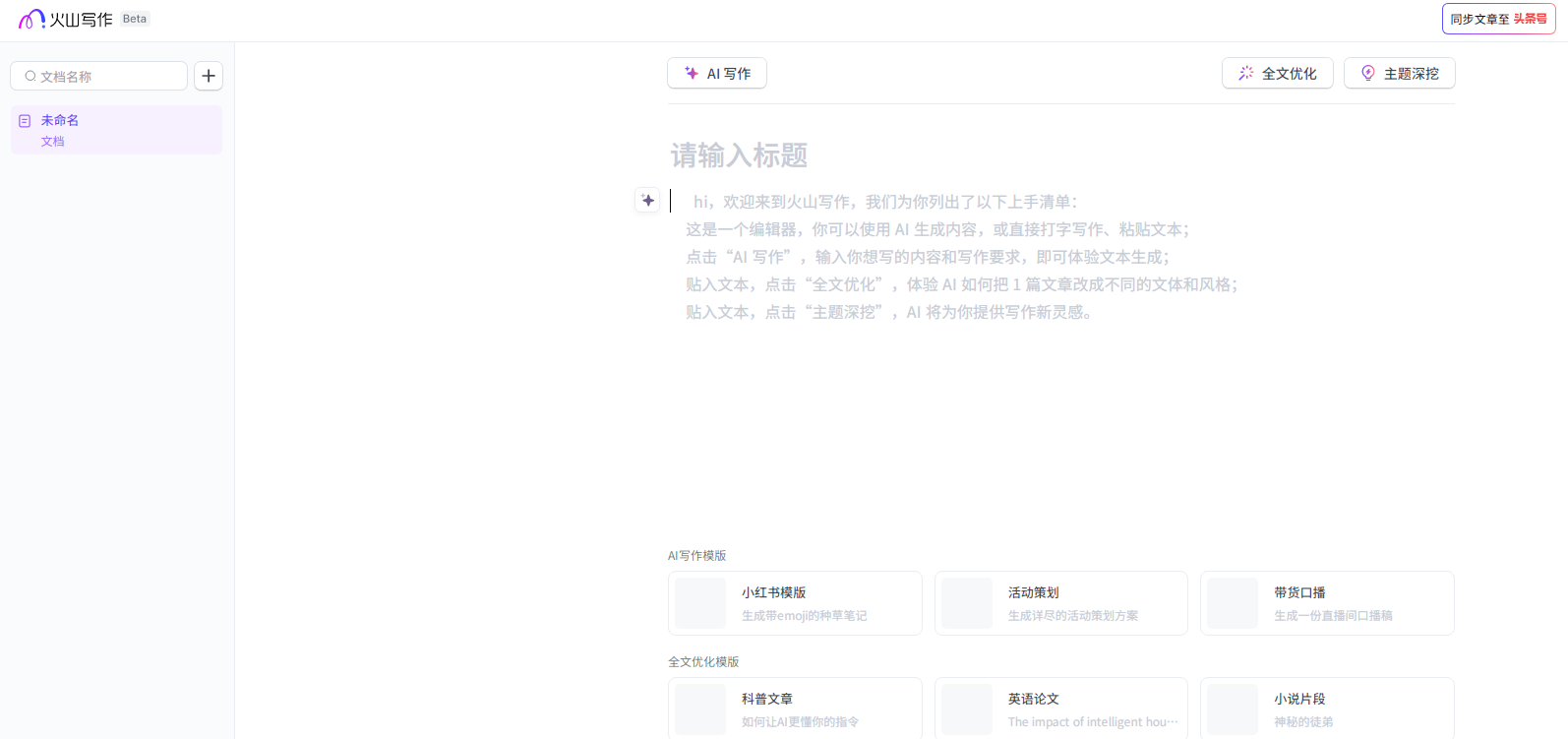Click the document icon next to 未命名

click(25, 121)
